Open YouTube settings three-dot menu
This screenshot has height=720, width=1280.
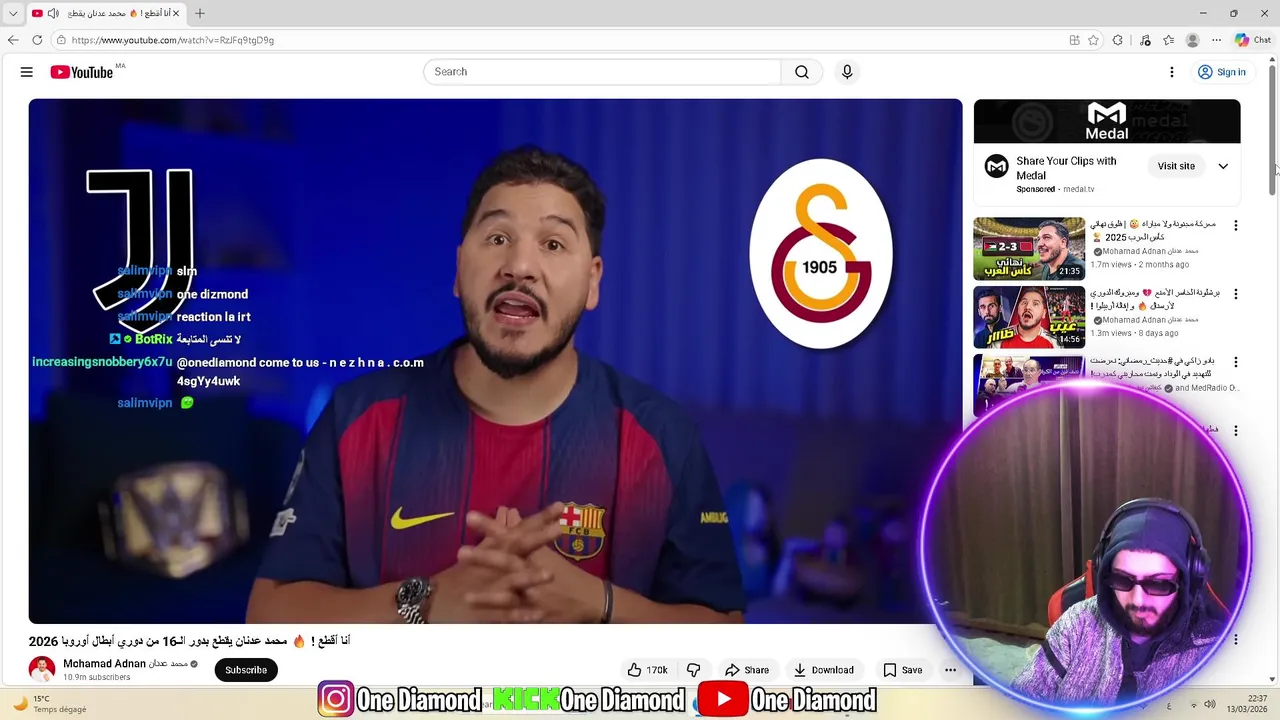(x=1172, y=72)
